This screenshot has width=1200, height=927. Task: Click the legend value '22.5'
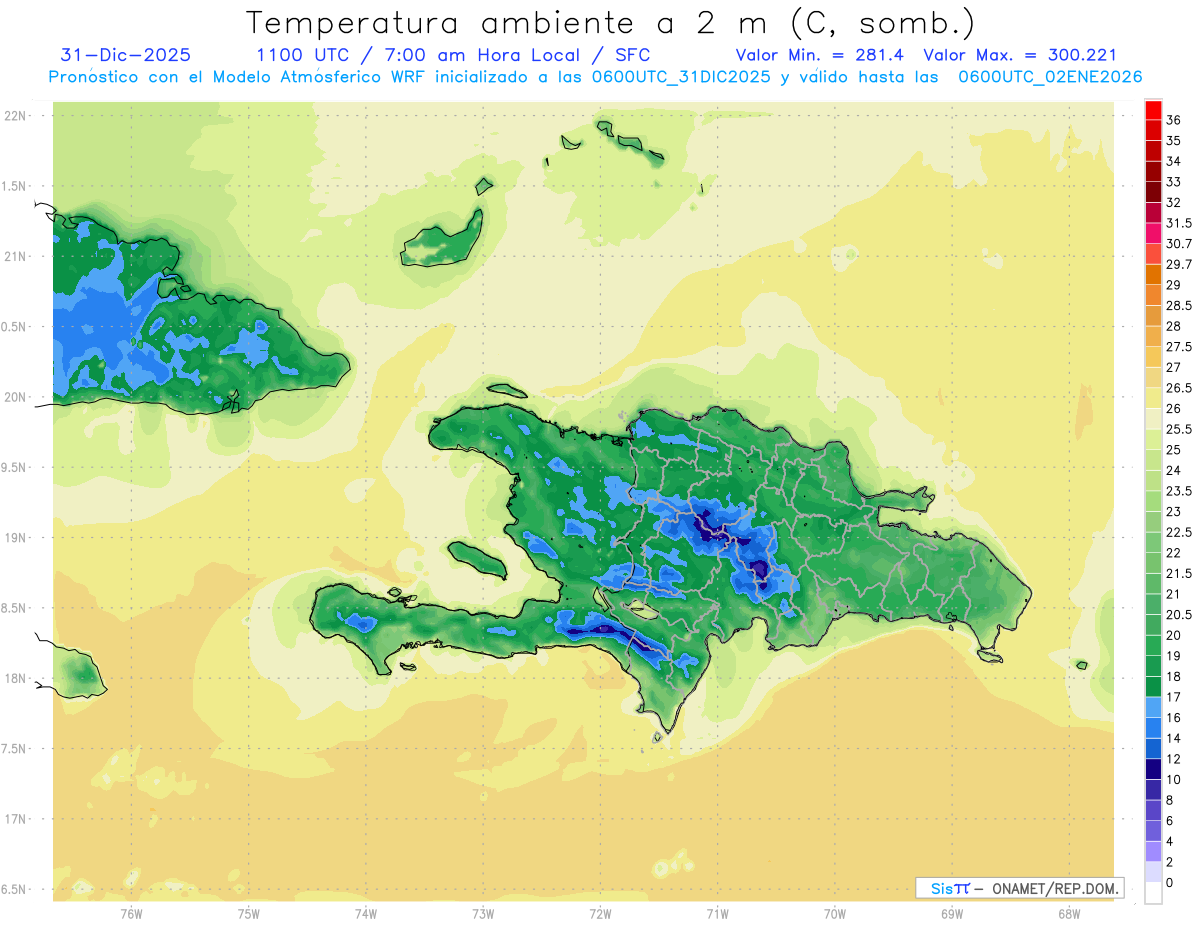click(1179, 532)
